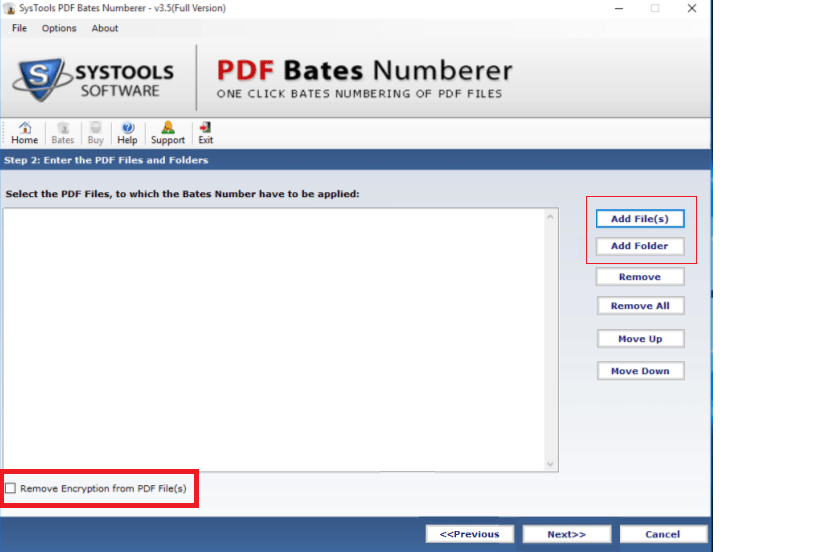Click the Exit toolbar icon
This screenshot has height=552, width=819.
[x=205, y=133]
